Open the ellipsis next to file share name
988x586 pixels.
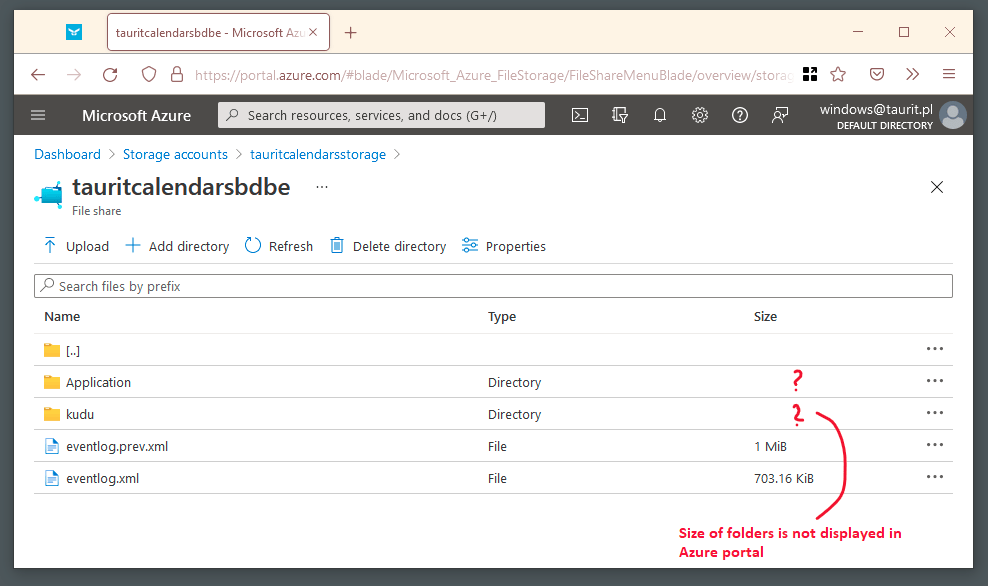pos(321,186)
